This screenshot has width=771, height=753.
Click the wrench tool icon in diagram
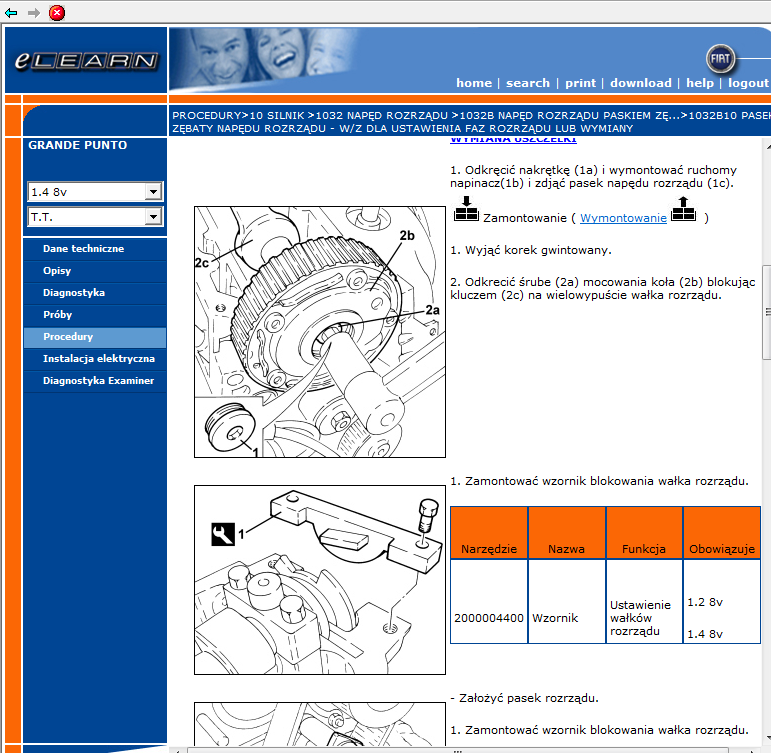click(222, 534)
